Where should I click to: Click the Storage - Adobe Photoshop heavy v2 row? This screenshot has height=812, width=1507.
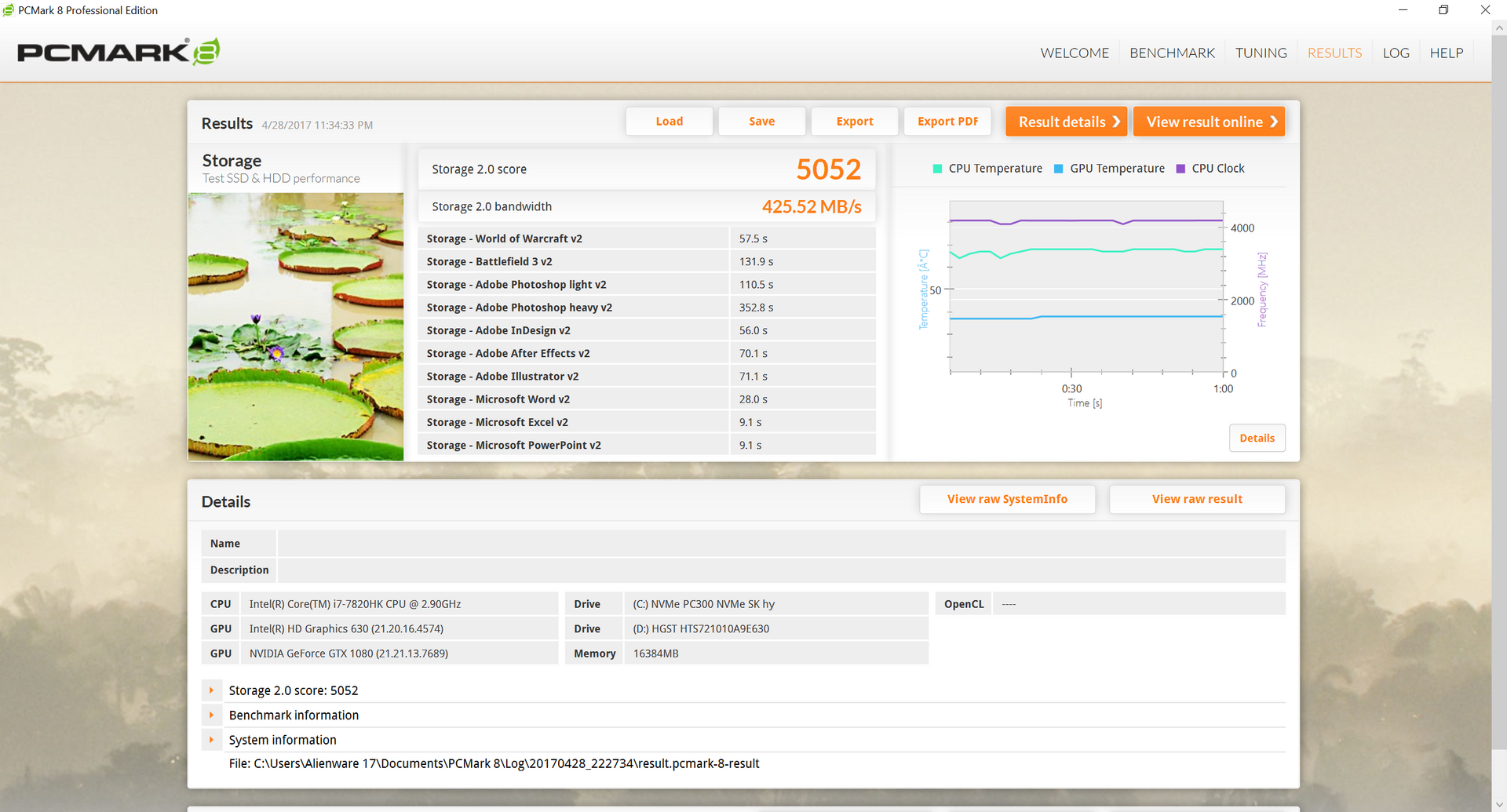[x=647, y=308]
